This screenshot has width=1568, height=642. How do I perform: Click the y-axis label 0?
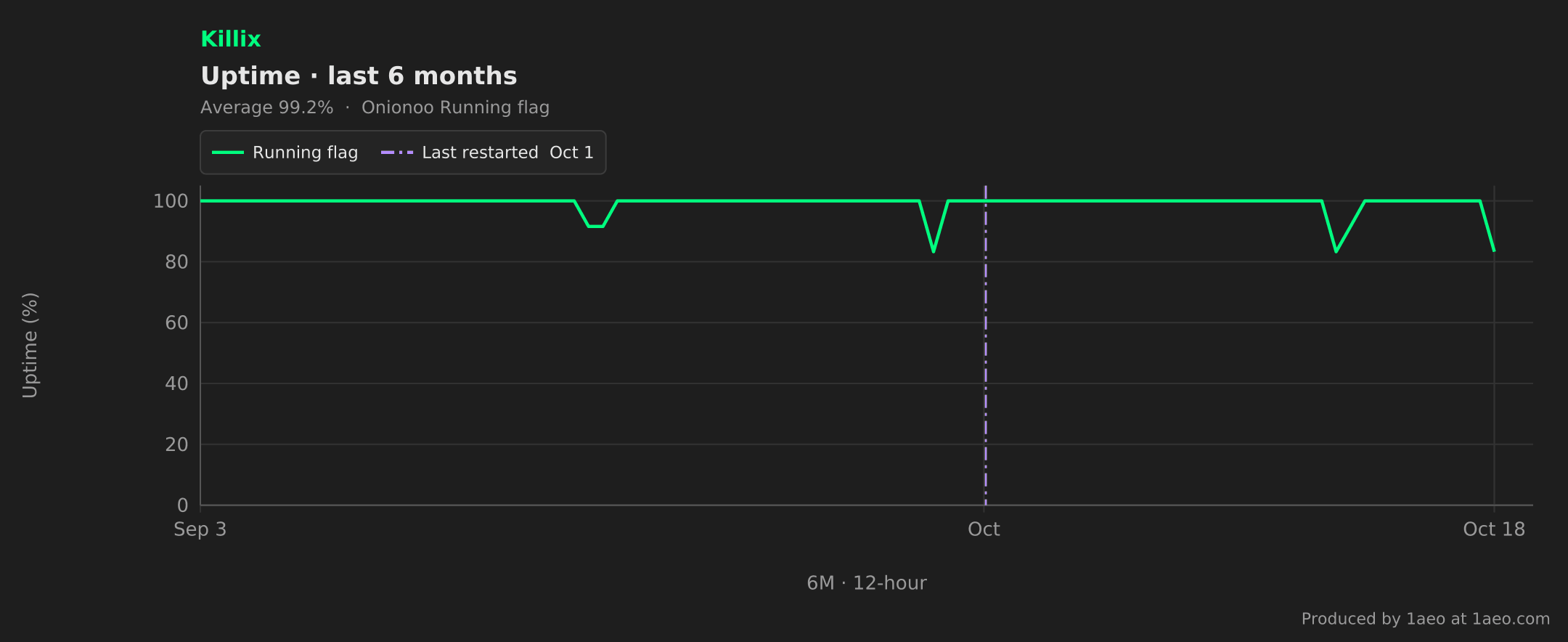coord(183,505)
